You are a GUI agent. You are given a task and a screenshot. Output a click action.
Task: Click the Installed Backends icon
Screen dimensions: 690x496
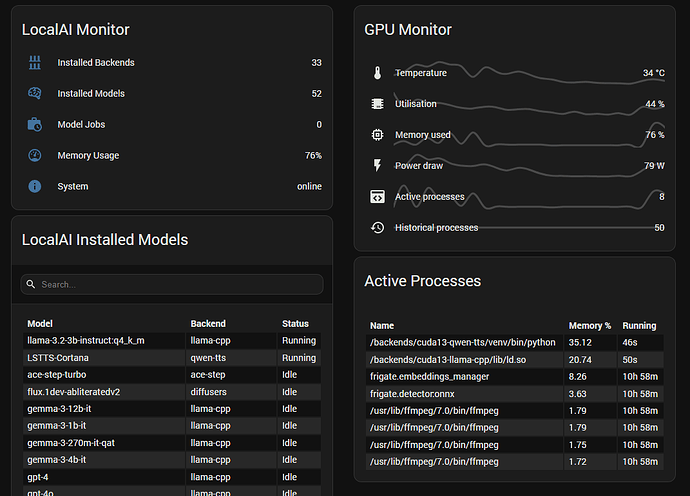pyautogui.click(x=35, y=63)
